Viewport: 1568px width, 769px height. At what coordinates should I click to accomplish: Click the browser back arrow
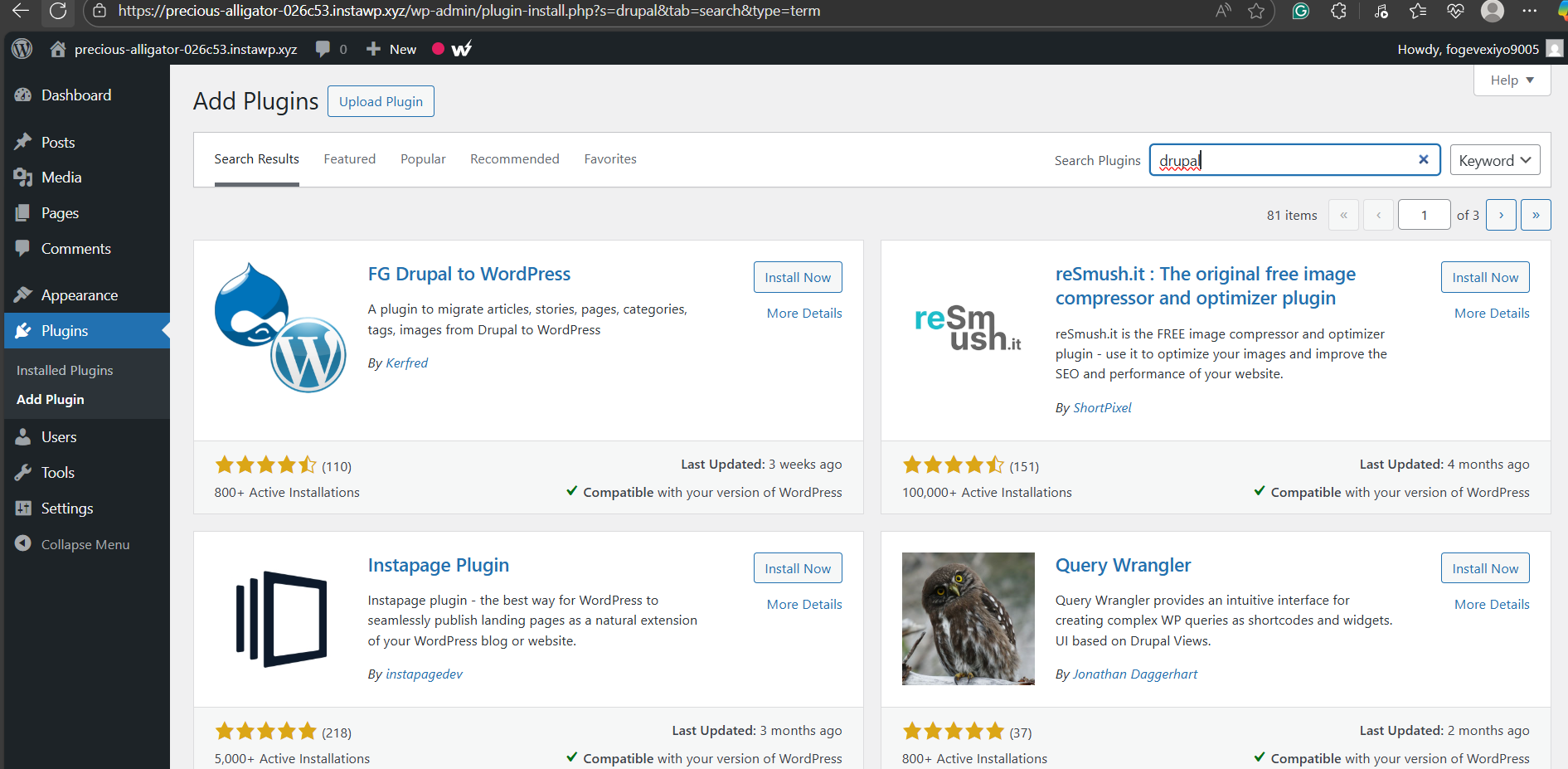[x=21, y=11]
